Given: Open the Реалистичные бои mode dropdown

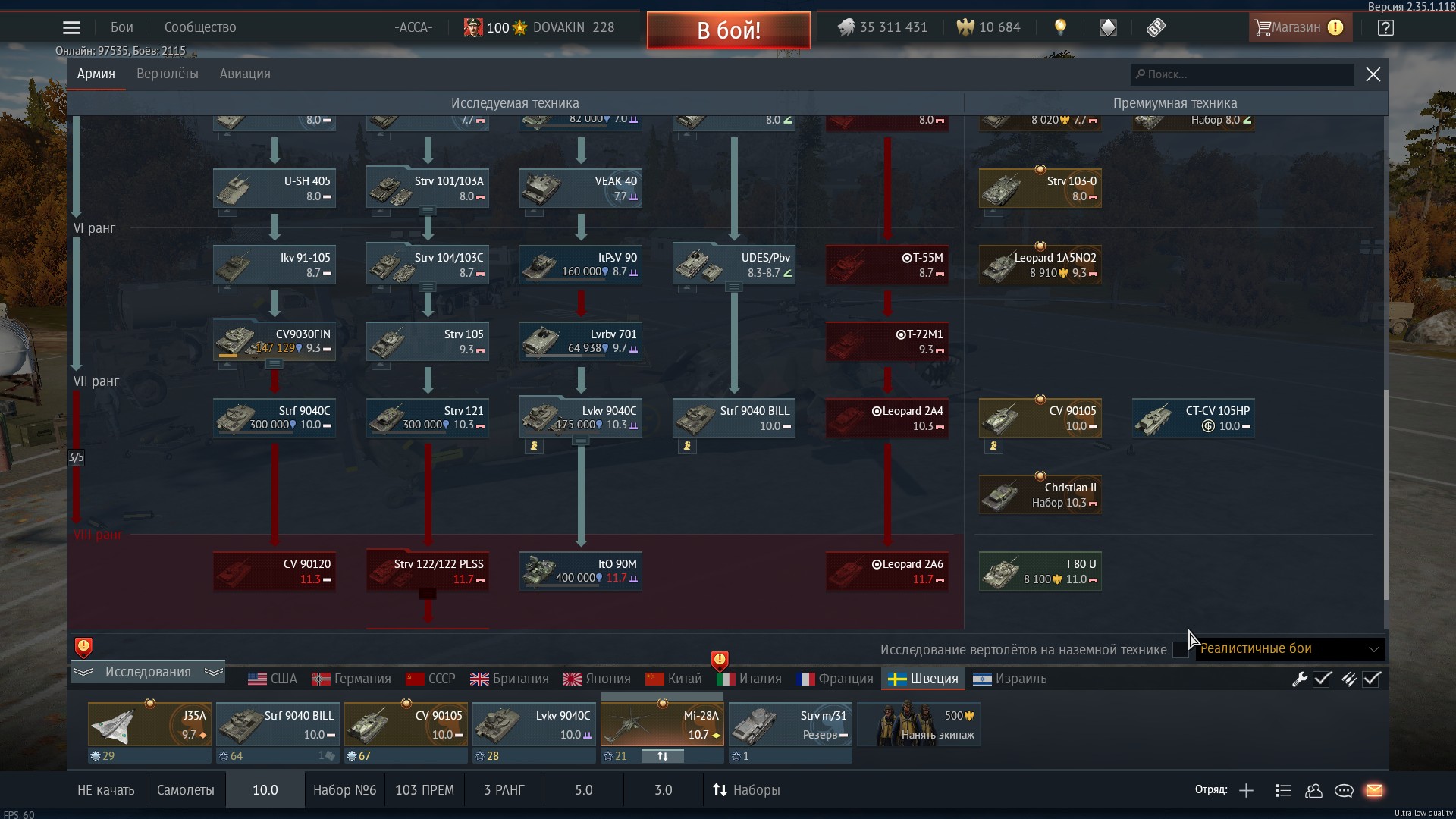Looking at the screenshot, I should [x=1289, y=649].
